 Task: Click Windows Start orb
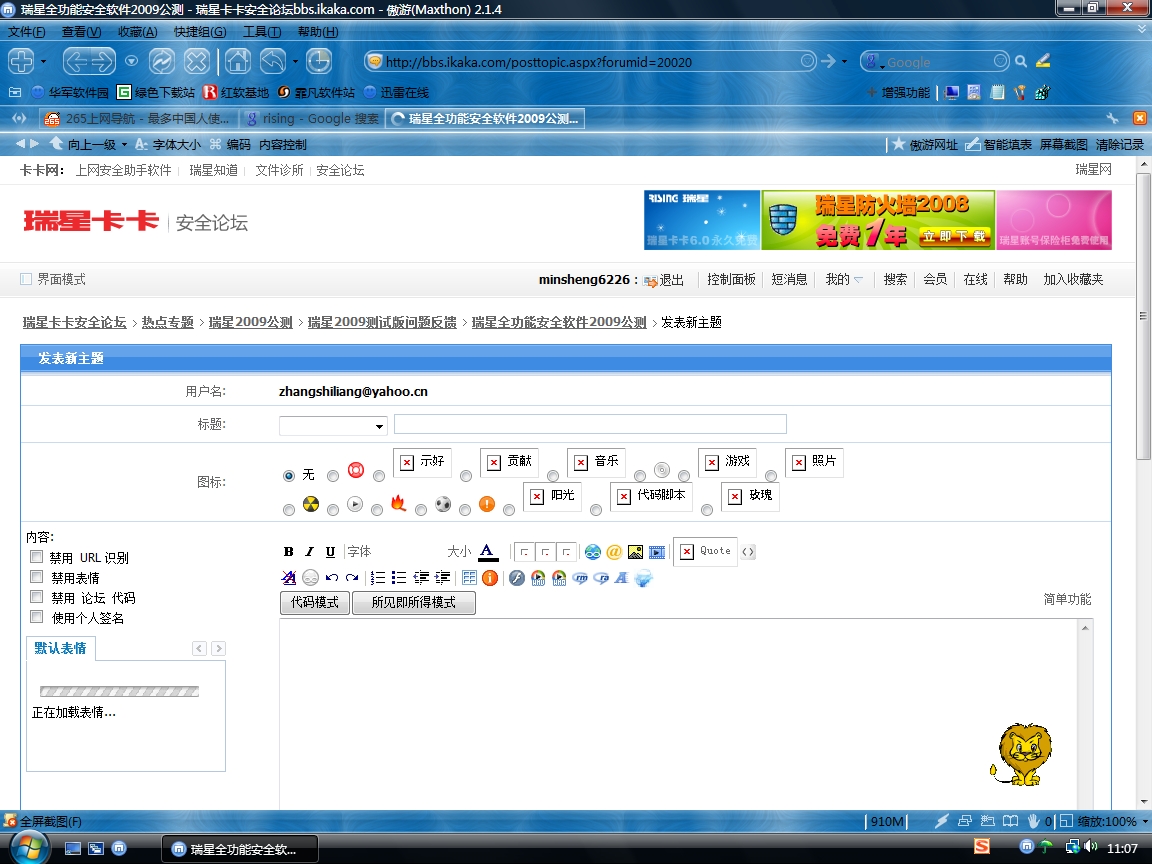[29, 846]
